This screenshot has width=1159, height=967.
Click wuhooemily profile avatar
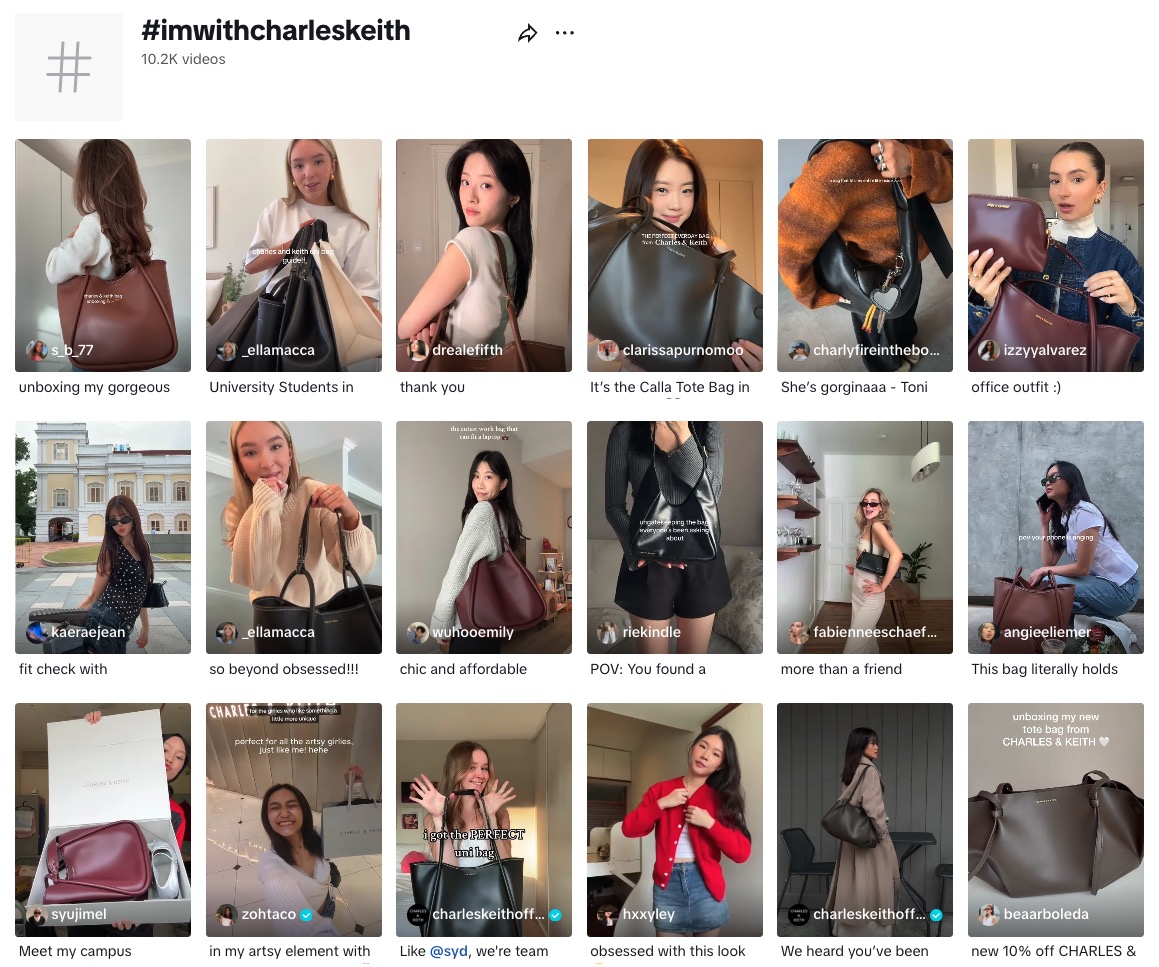[x=418, y=632]
